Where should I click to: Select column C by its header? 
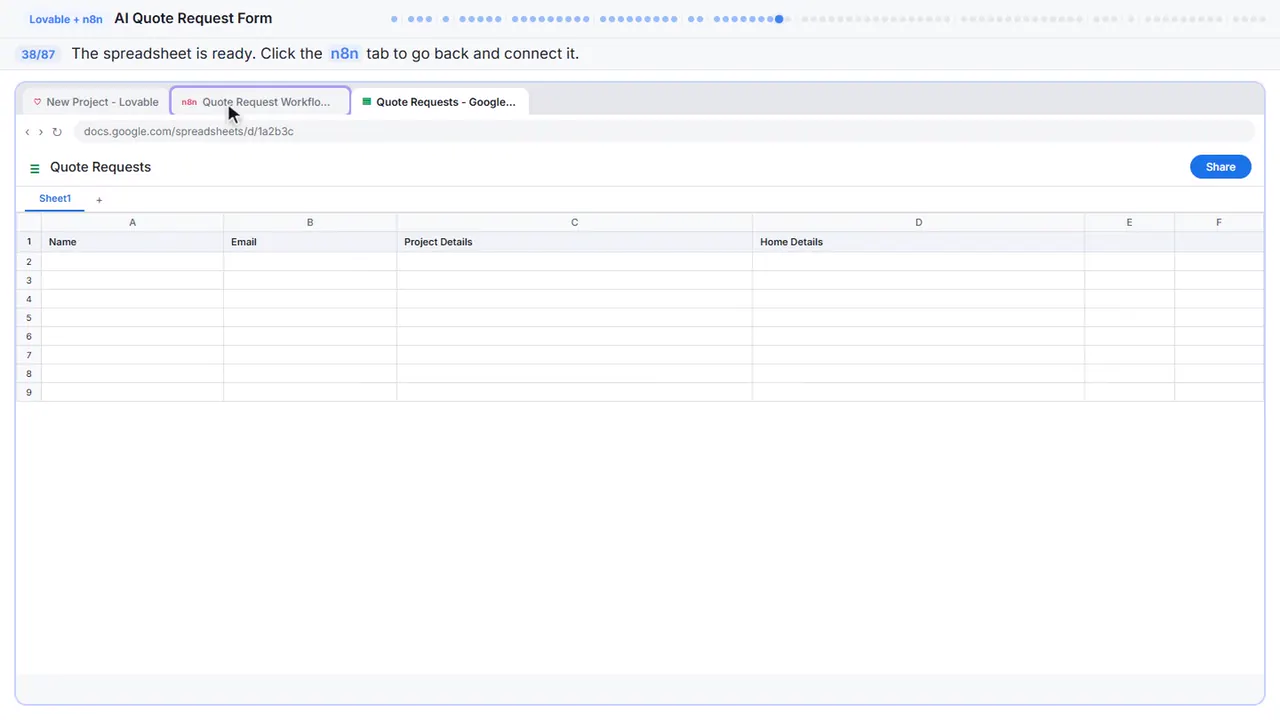coord(574,223)
